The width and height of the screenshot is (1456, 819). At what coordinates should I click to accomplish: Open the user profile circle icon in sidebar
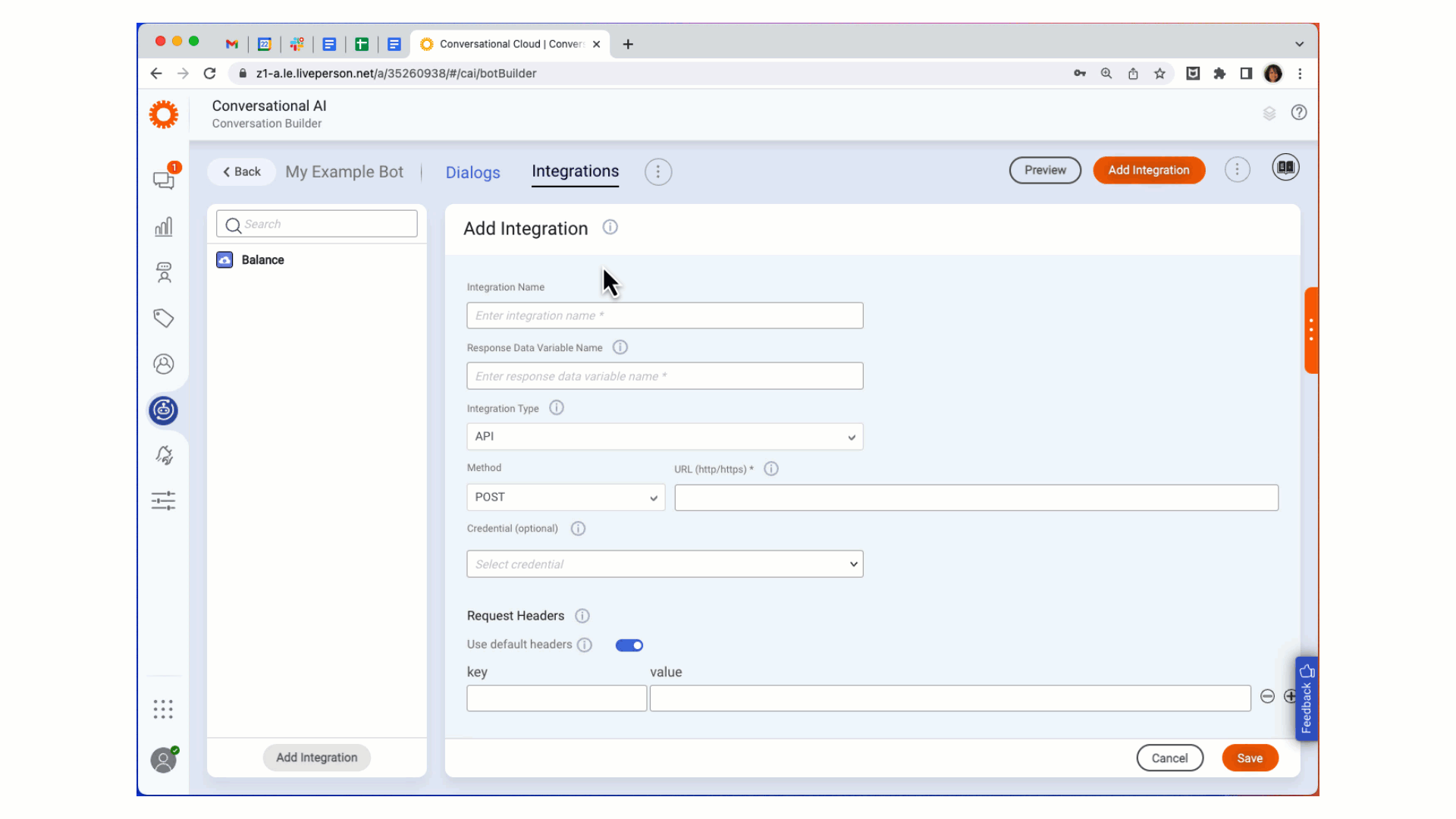(164, 364)
